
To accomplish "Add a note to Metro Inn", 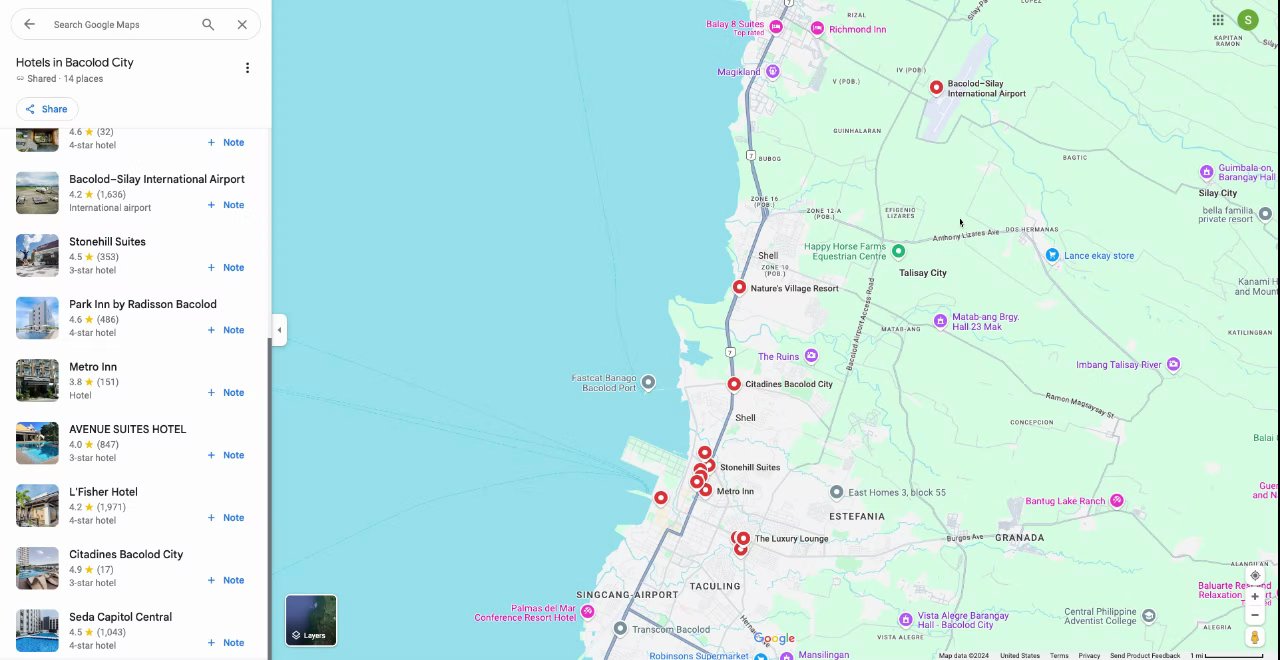I will [x=226, y=392].
